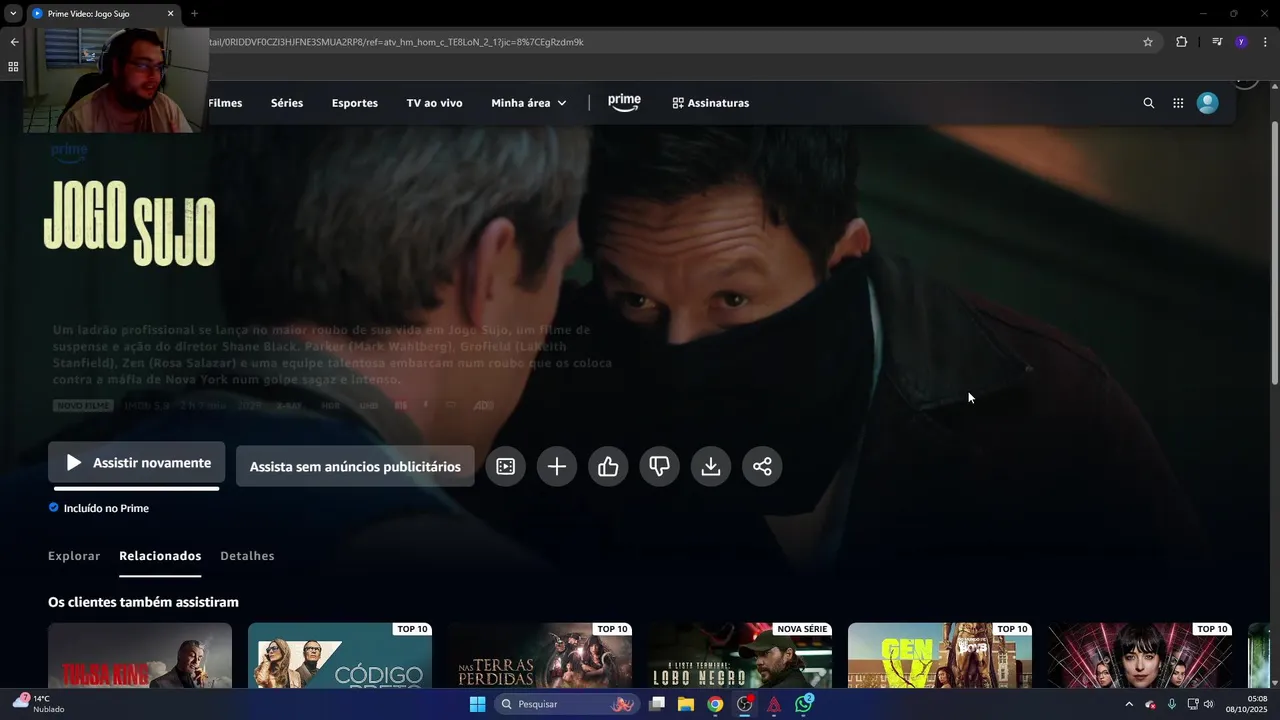1280x720 pixels.
Task: Open WhatsApp from the taskbar
Action: [x=804, y=704]
